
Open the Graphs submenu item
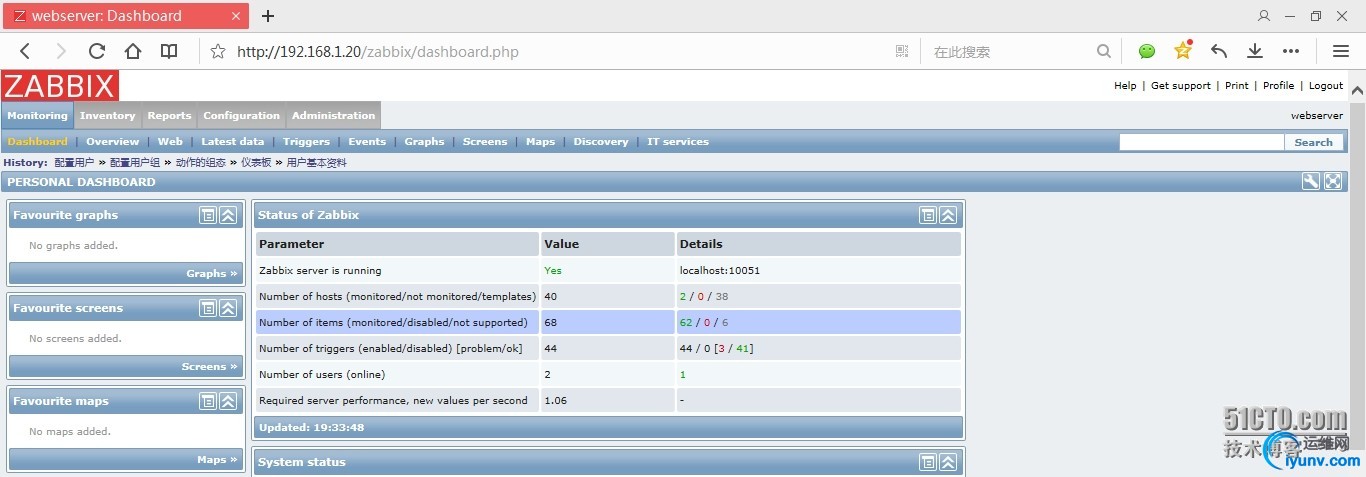click(x=424, y=142)
